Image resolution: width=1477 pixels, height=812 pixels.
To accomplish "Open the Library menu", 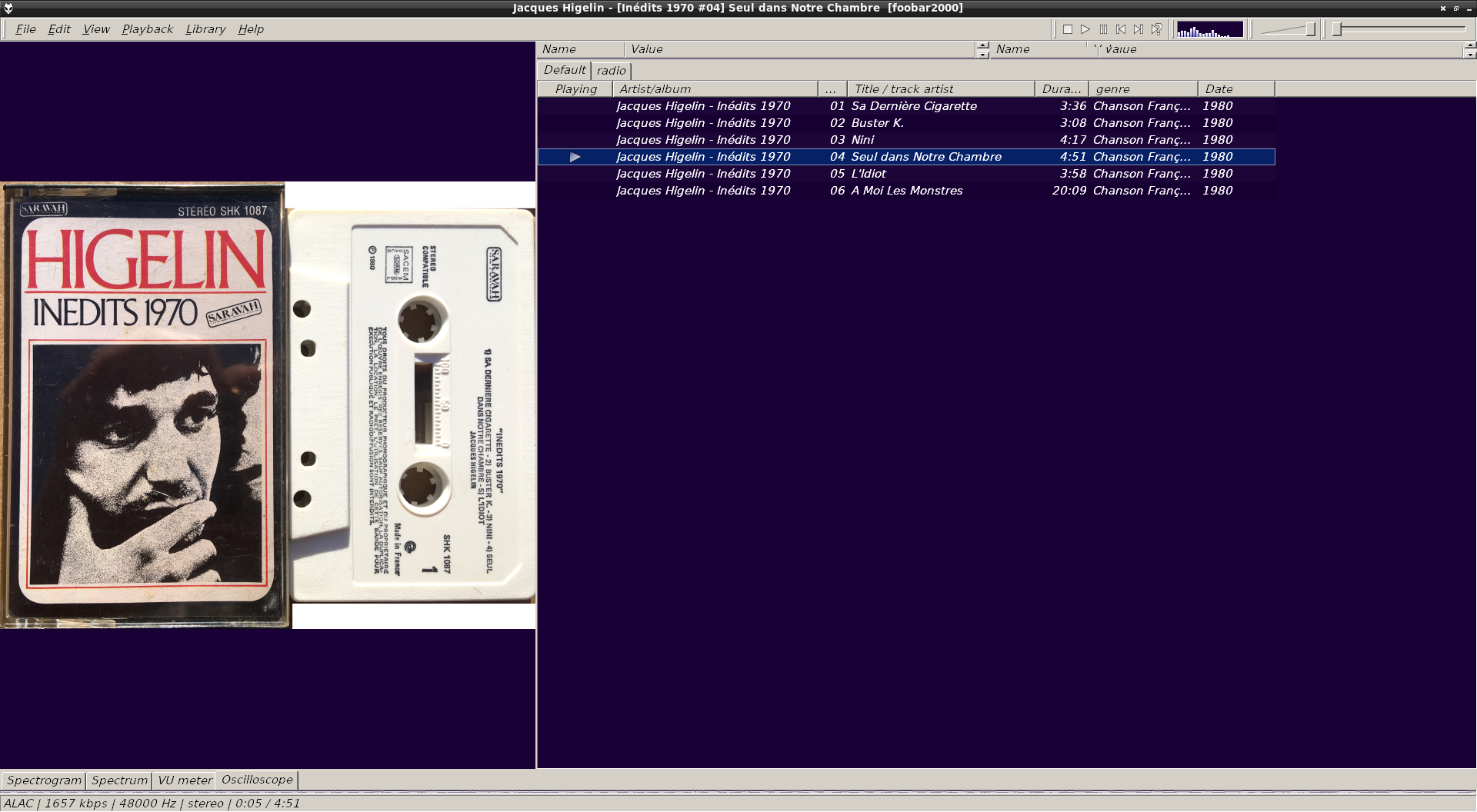I will (205, 29).
